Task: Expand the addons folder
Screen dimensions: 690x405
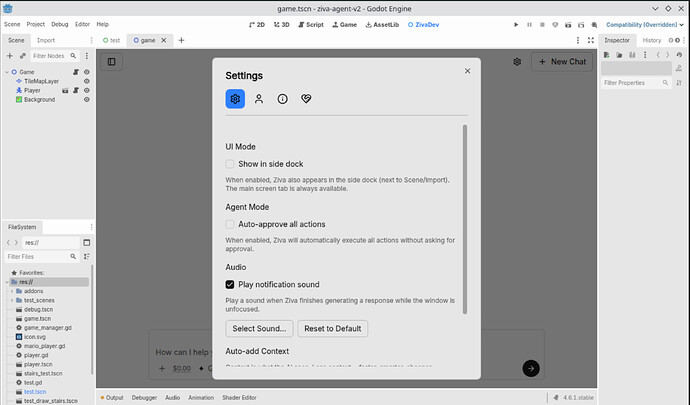Action: (x=12, y=291)
